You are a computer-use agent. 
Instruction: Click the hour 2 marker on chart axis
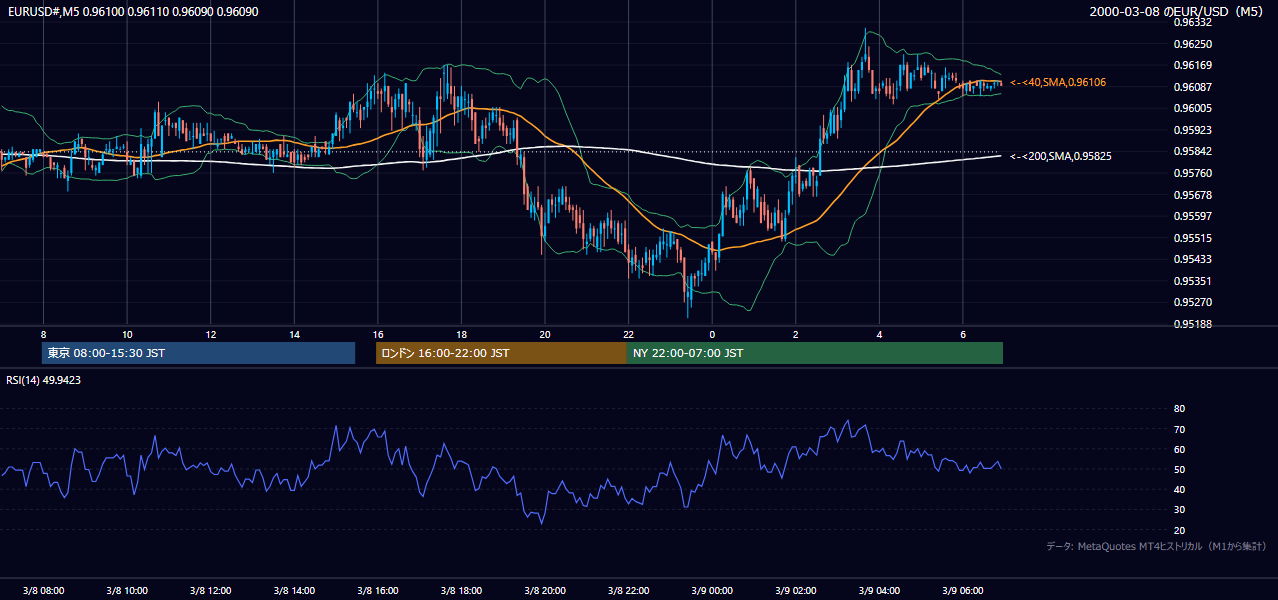(x=795, y=334)
